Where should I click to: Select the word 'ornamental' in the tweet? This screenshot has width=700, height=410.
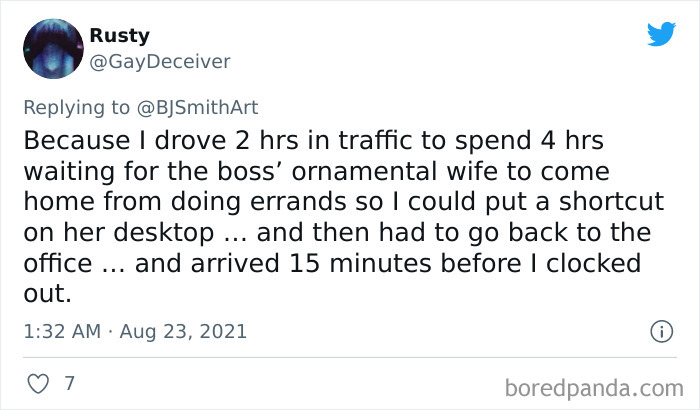[364, 172]
